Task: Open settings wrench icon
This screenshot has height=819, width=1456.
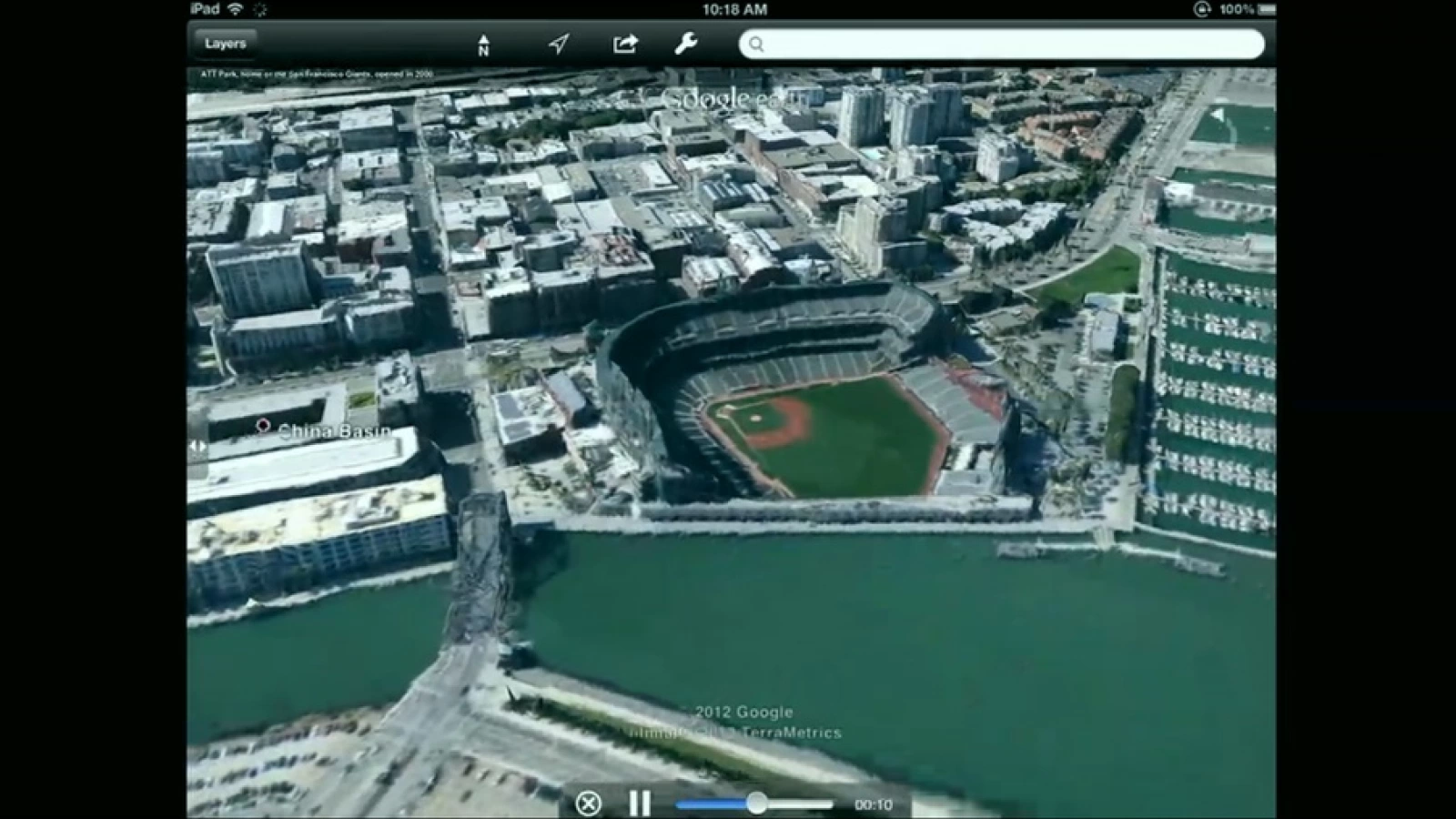Action: pyautogui.click(x=686, y=43)
